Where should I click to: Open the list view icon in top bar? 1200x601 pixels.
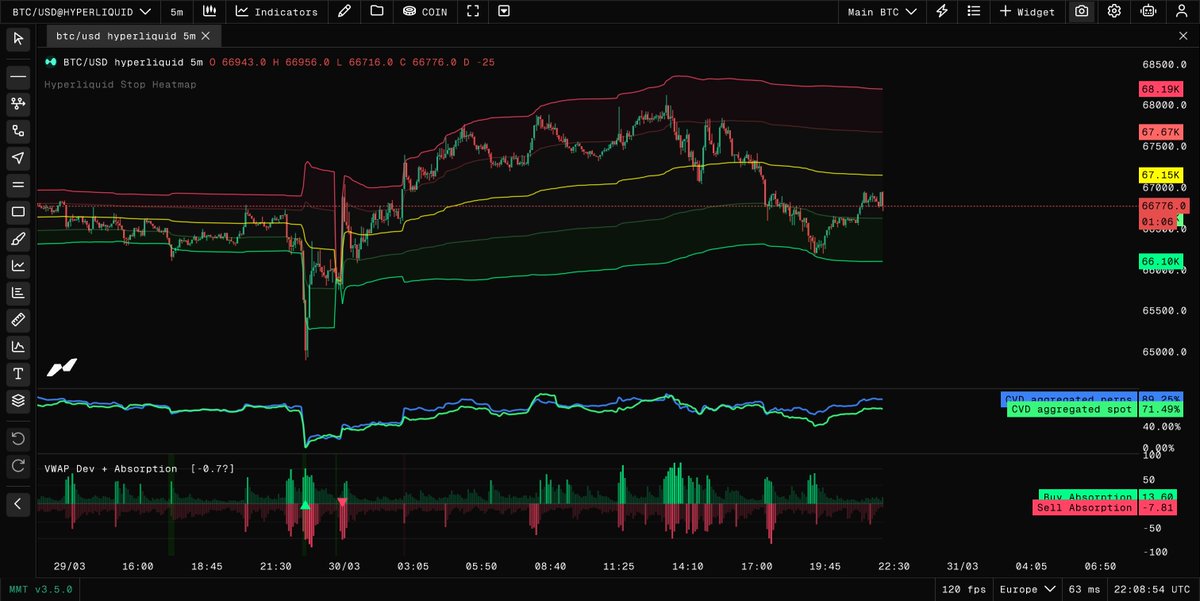[974, 11]
